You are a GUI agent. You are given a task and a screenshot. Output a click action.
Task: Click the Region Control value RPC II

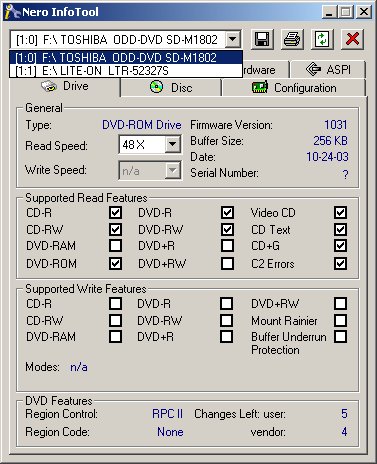tap(167, 414)
